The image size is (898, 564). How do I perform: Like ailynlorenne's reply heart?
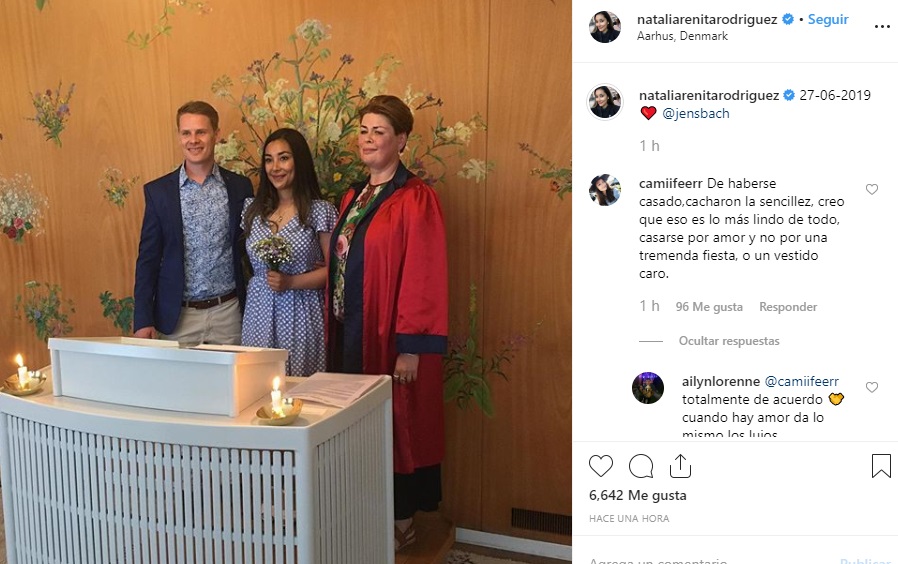pos(872,388)
